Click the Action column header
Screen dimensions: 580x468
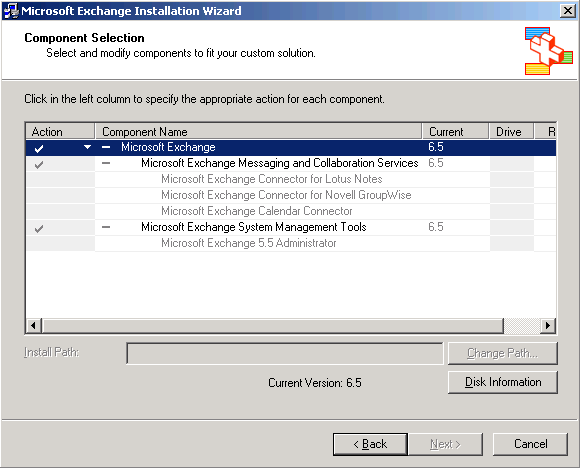(x=60, y=131)
